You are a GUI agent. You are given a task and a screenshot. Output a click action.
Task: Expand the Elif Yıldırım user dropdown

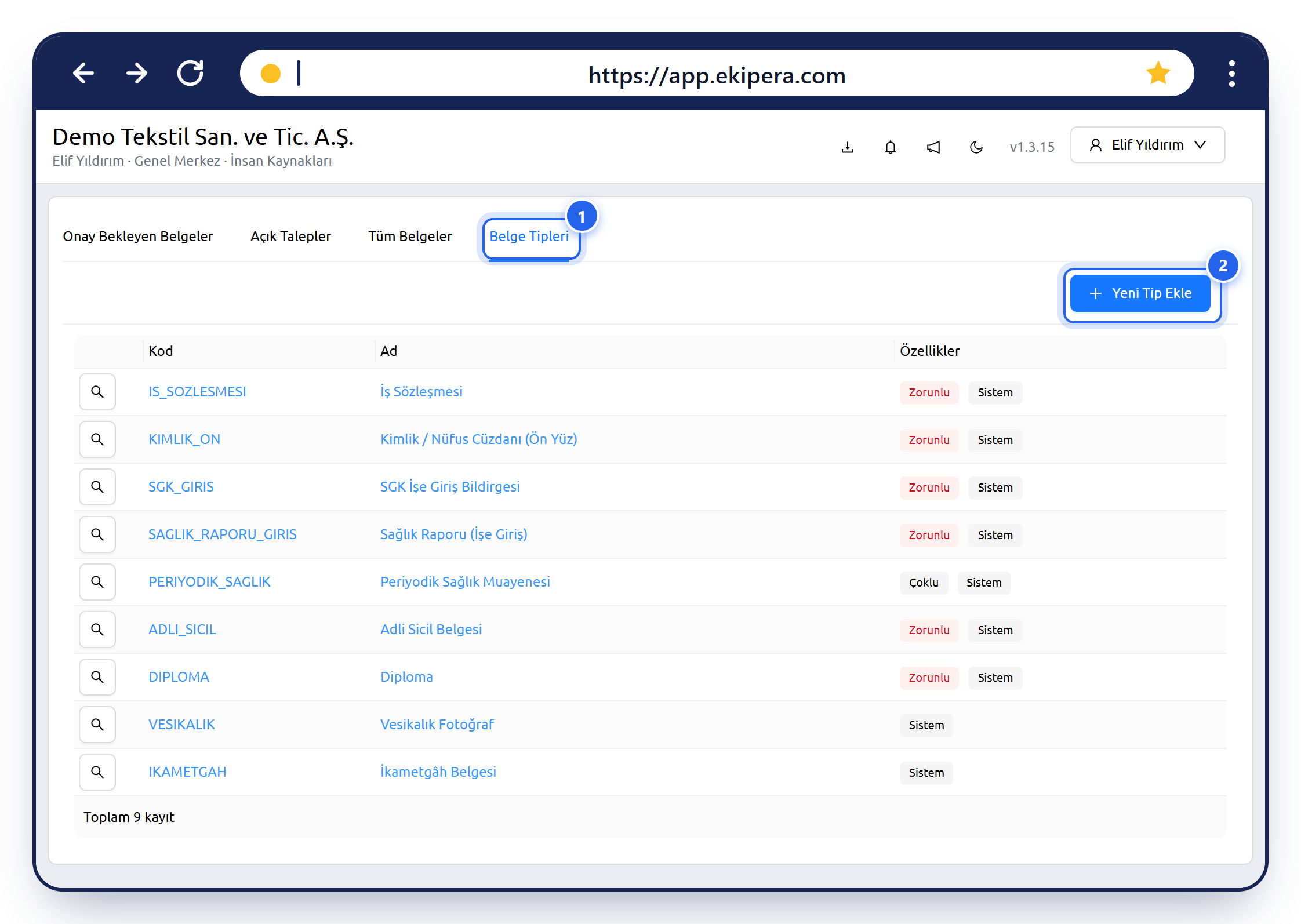pos(1147,145)
